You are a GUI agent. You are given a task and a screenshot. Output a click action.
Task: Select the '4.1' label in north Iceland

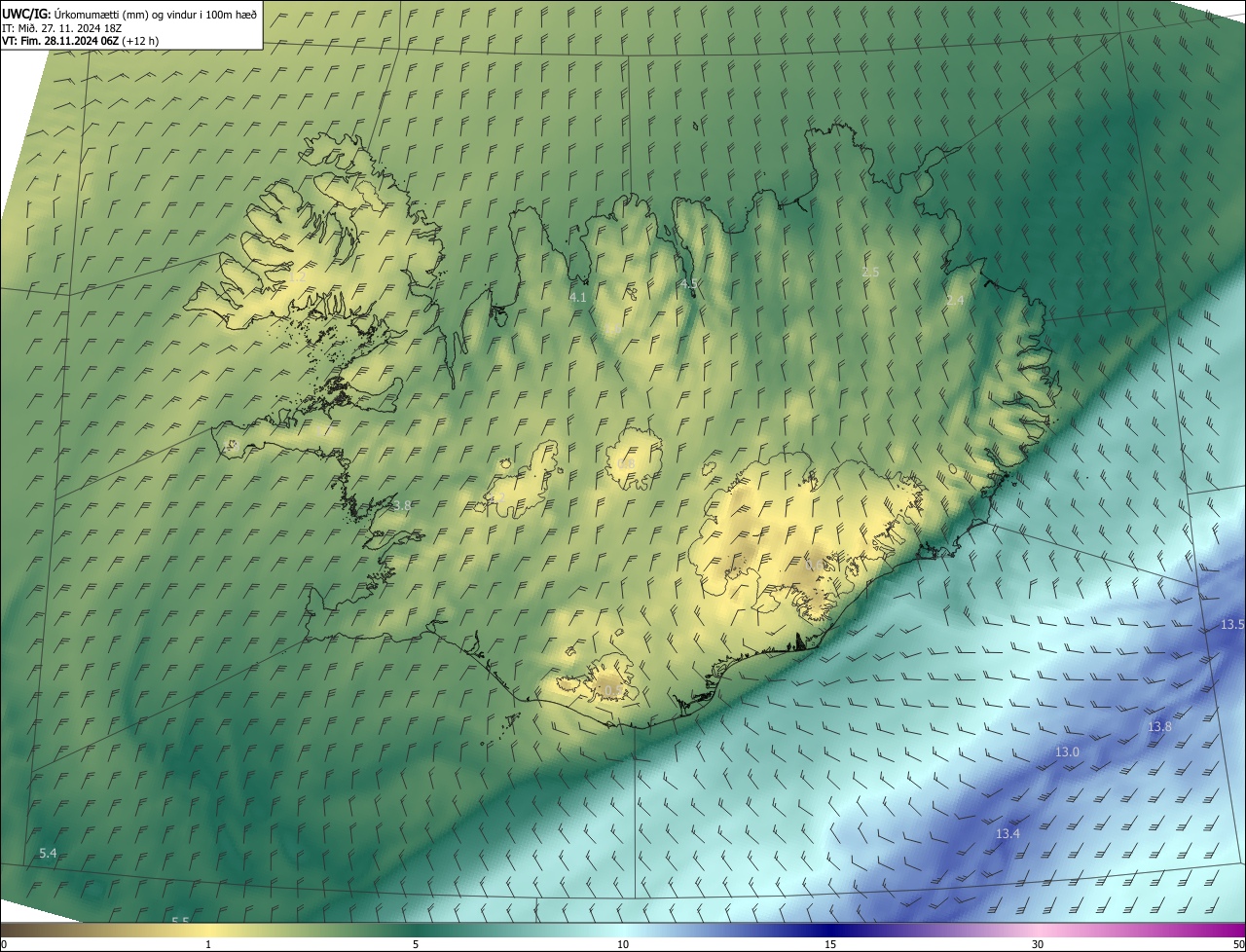[578, 297]
